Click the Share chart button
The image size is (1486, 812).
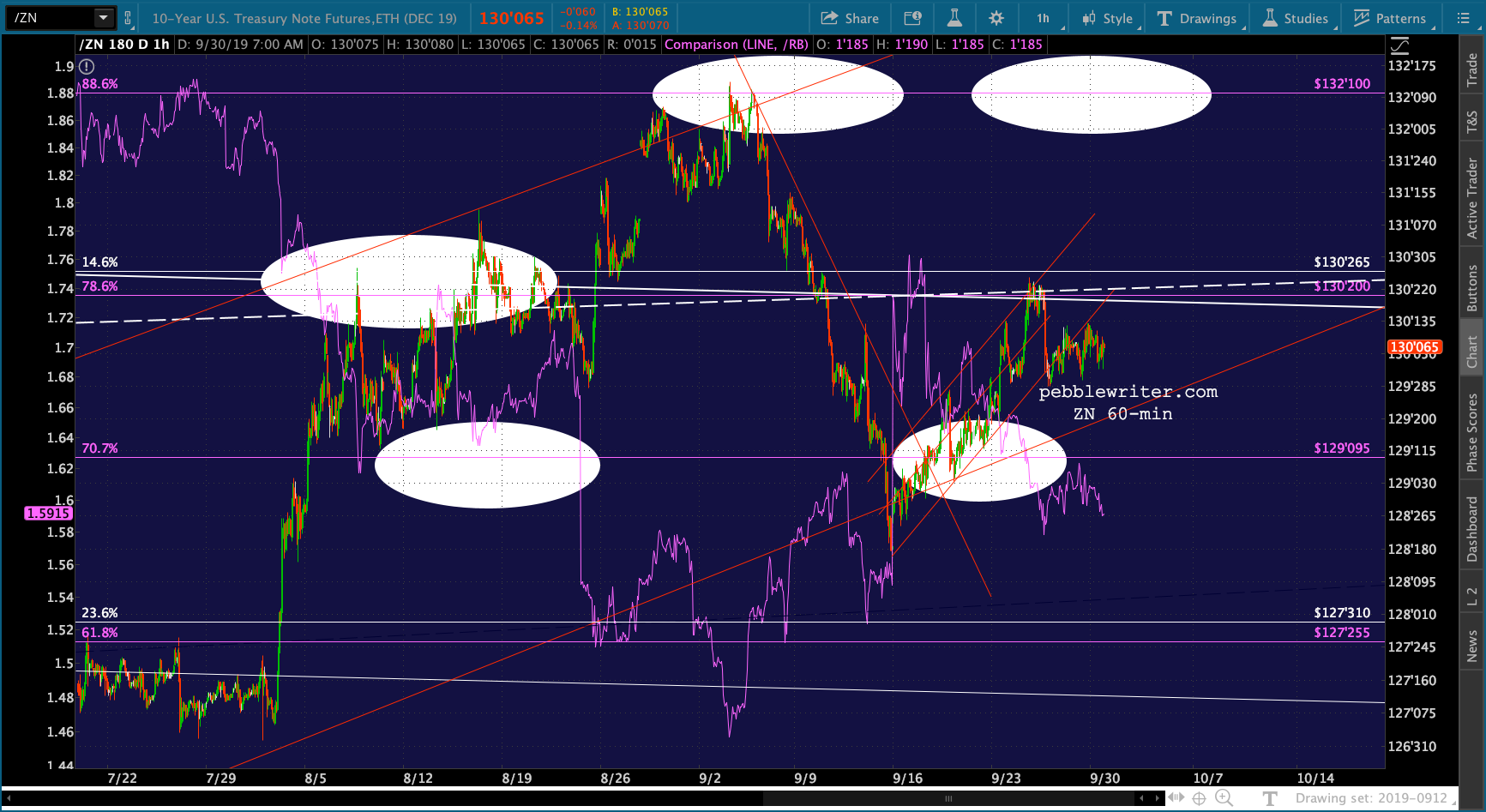[x=849, y=18]
